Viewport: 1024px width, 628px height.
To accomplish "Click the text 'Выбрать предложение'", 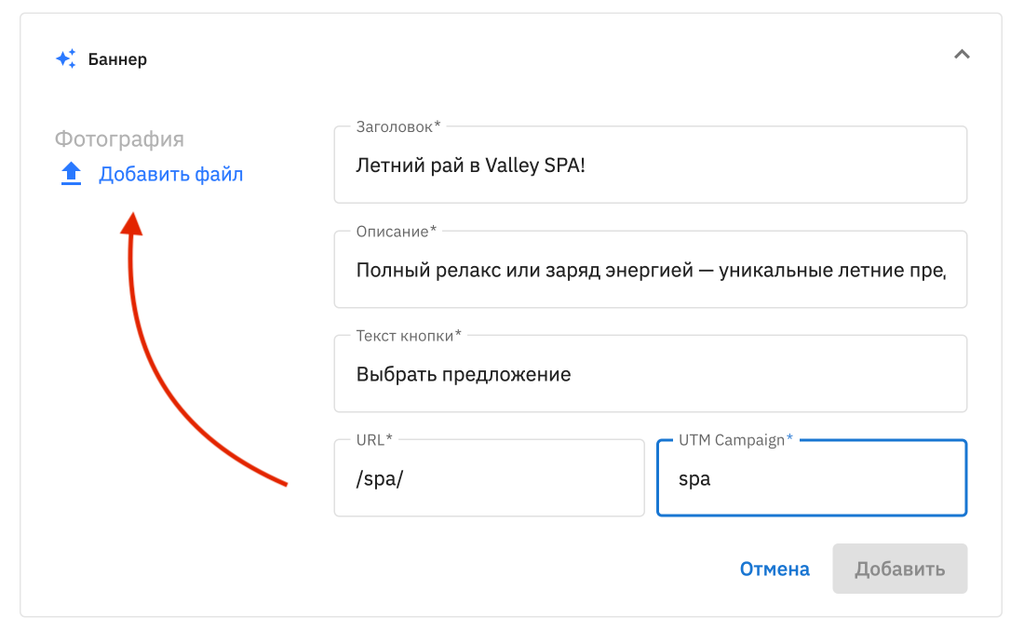I will (x=463, y=375).
